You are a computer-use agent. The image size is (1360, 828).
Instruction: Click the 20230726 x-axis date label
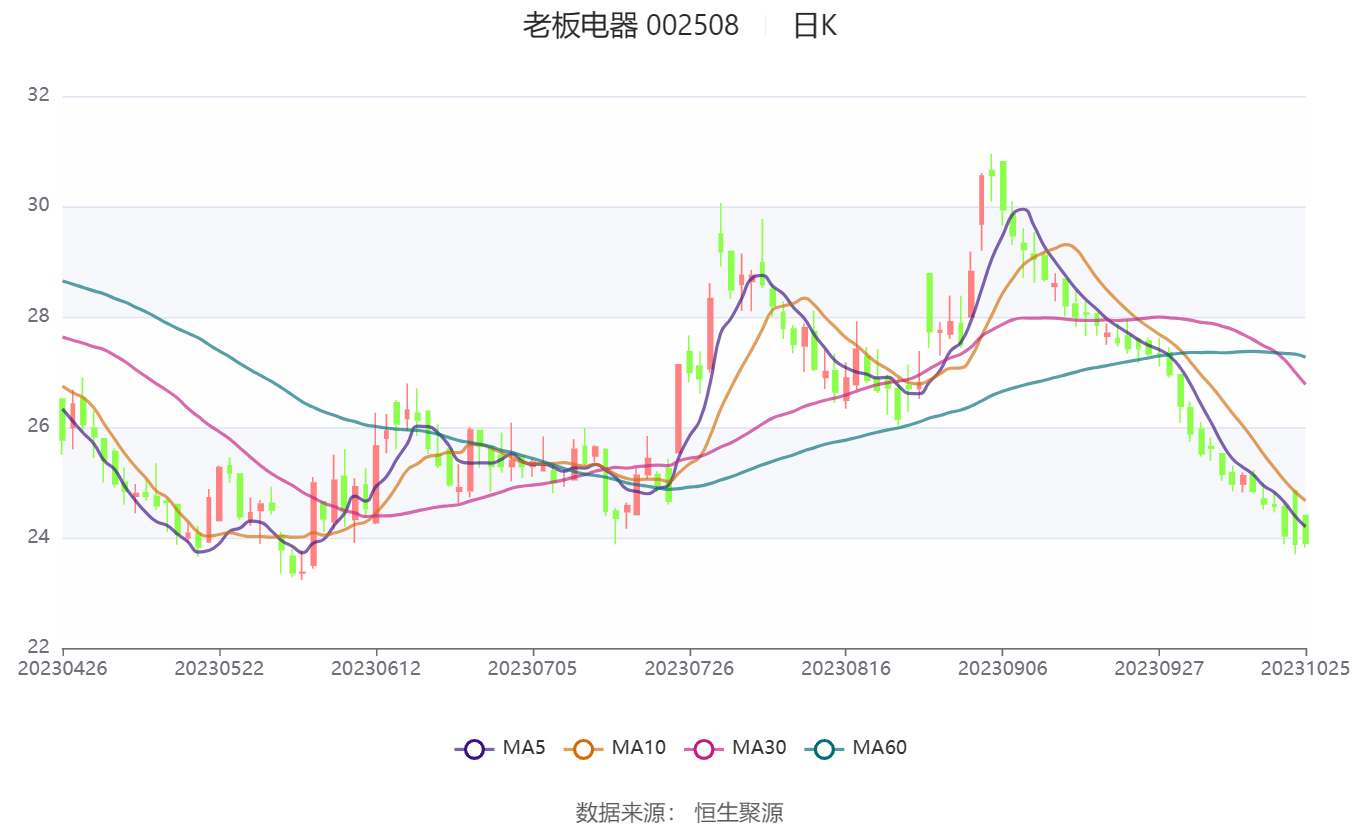(x=689, y=668)
